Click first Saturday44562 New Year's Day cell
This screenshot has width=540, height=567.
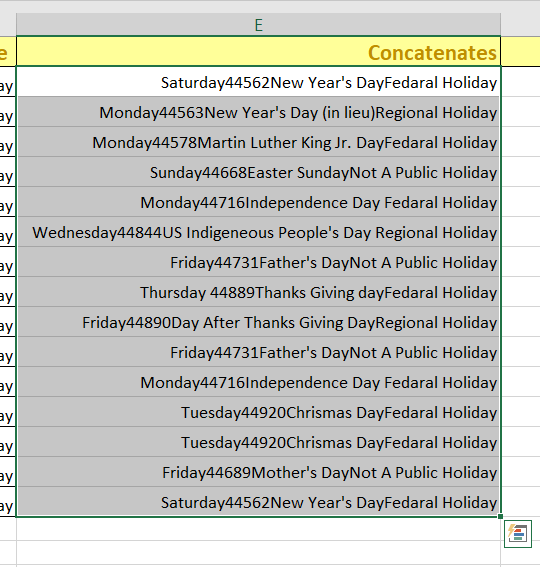pyautogui.click(x=259, y=82)
